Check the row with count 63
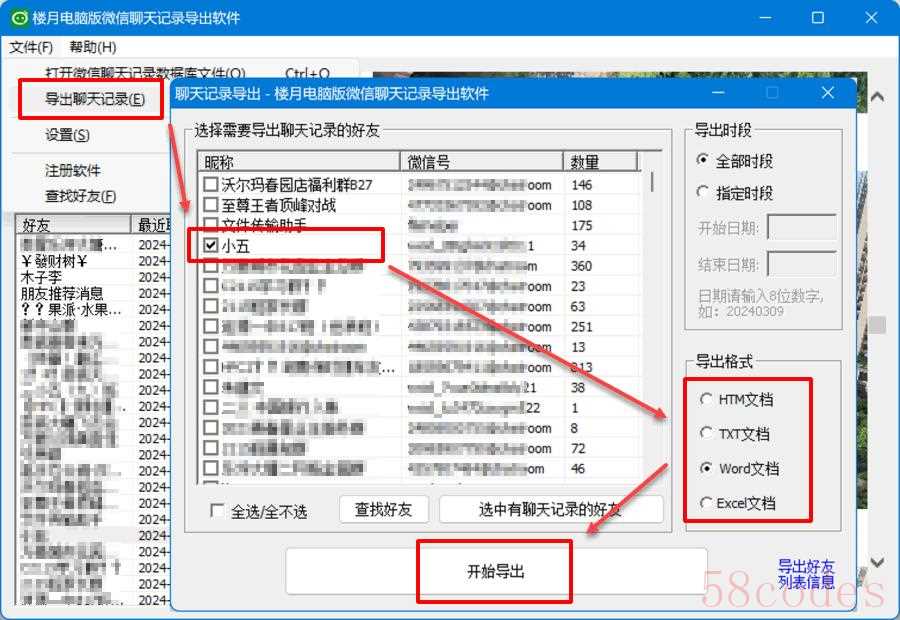Viewport: 900px width, 620px height. 211,306
